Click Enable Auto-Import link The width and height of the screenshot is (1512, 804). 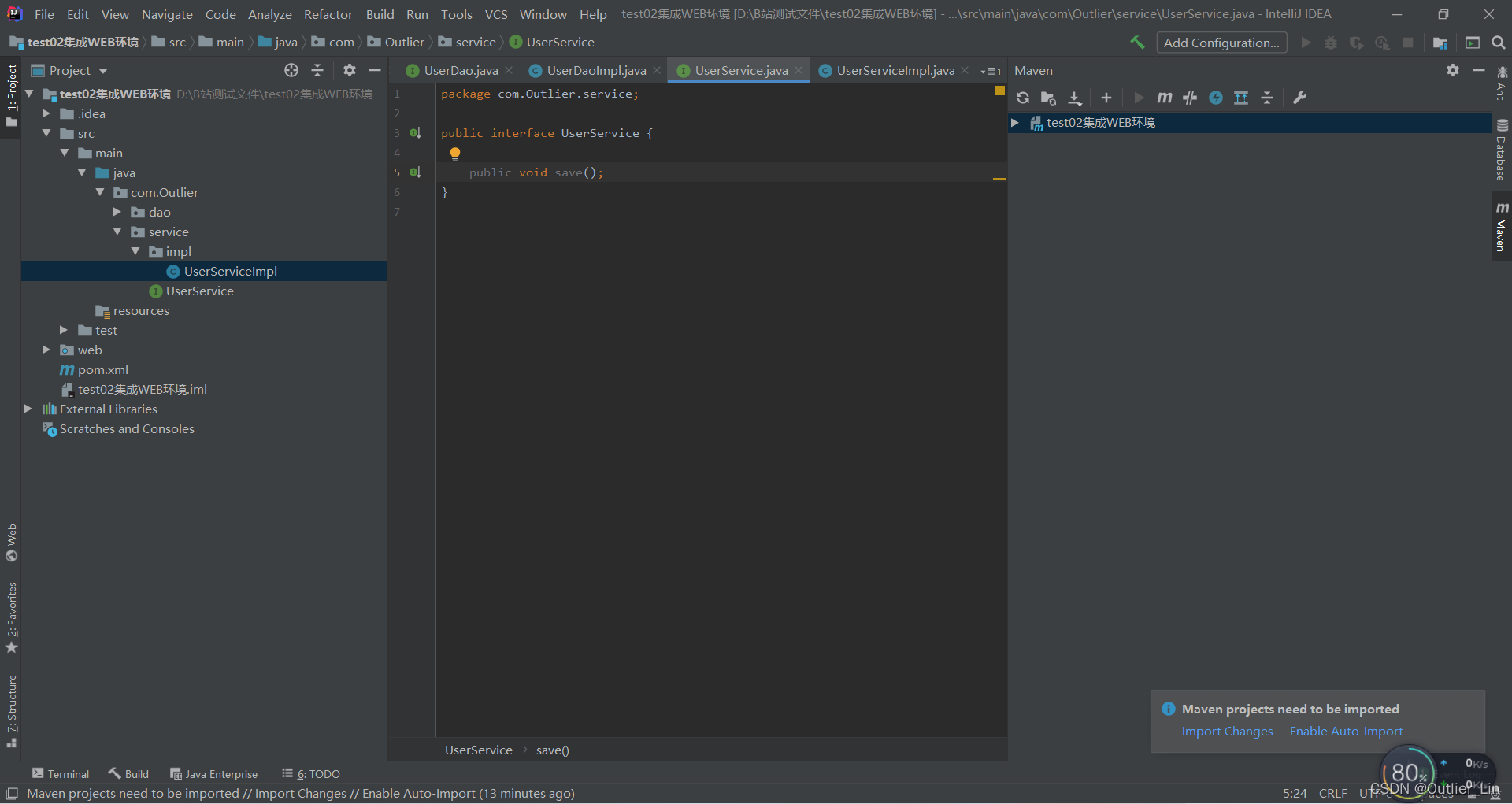click(x=1346, y=732)
